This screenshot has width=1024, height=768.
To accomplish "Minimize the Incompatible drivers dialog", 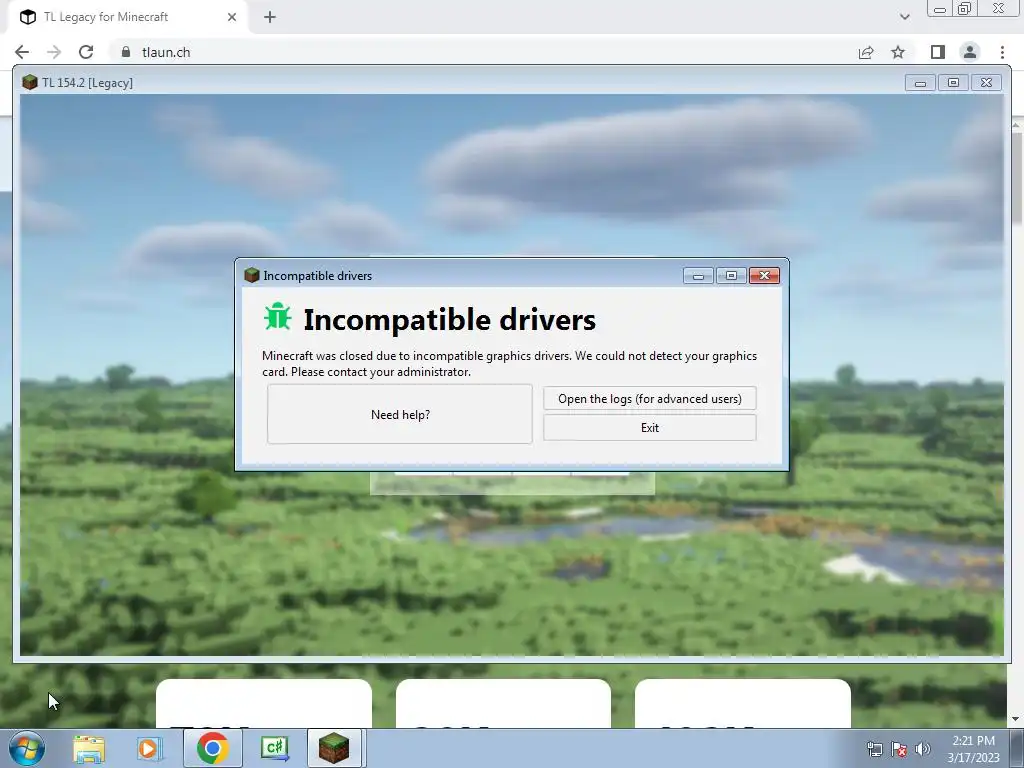I will pos(698,276).
